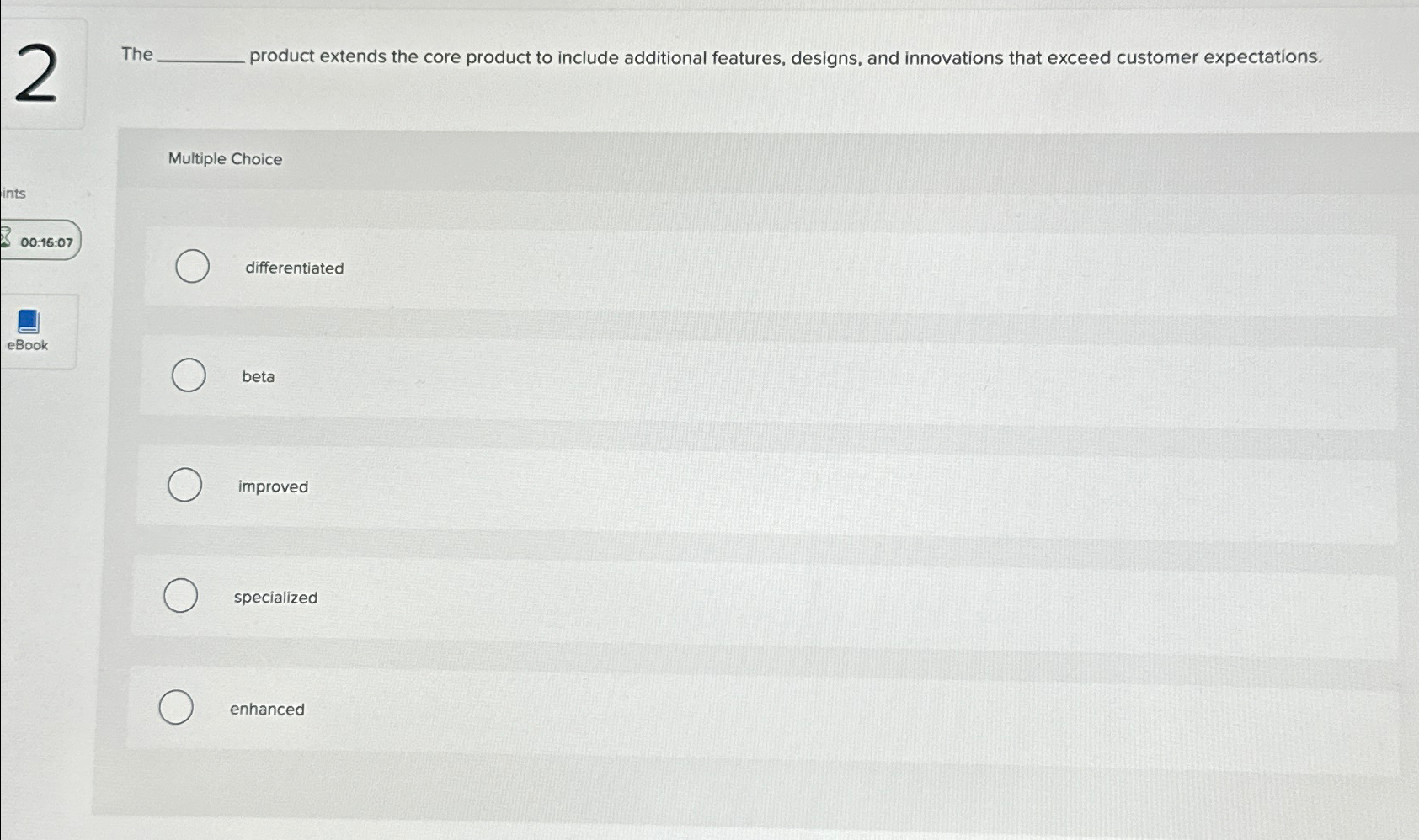Click the blue book icon above eBook label
Image resolution: width=1419 pixels, height=840 pixels.
click(x=28, y=321)
